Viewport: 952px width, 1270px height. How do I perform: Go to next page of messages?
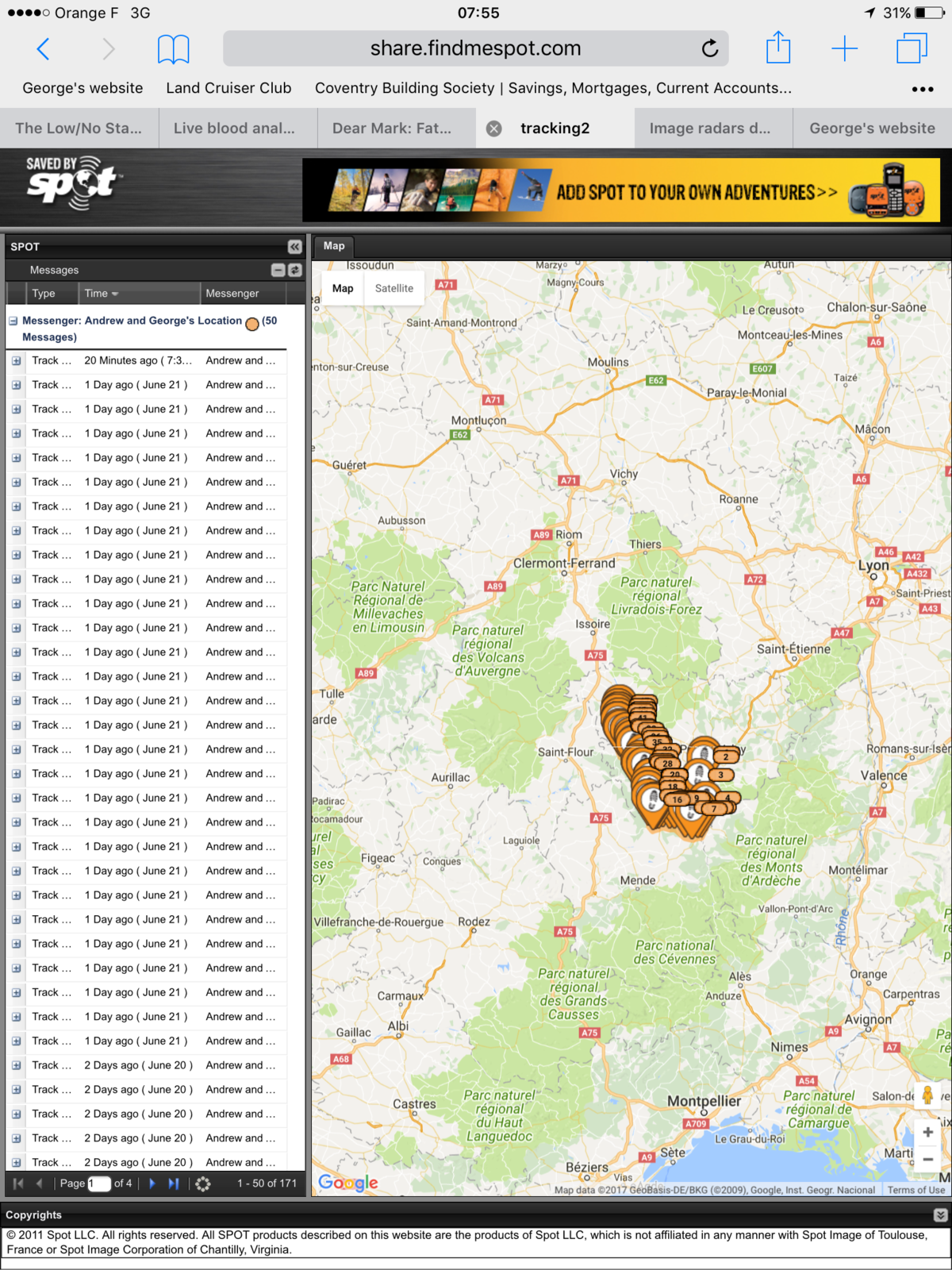point(152,1183)
